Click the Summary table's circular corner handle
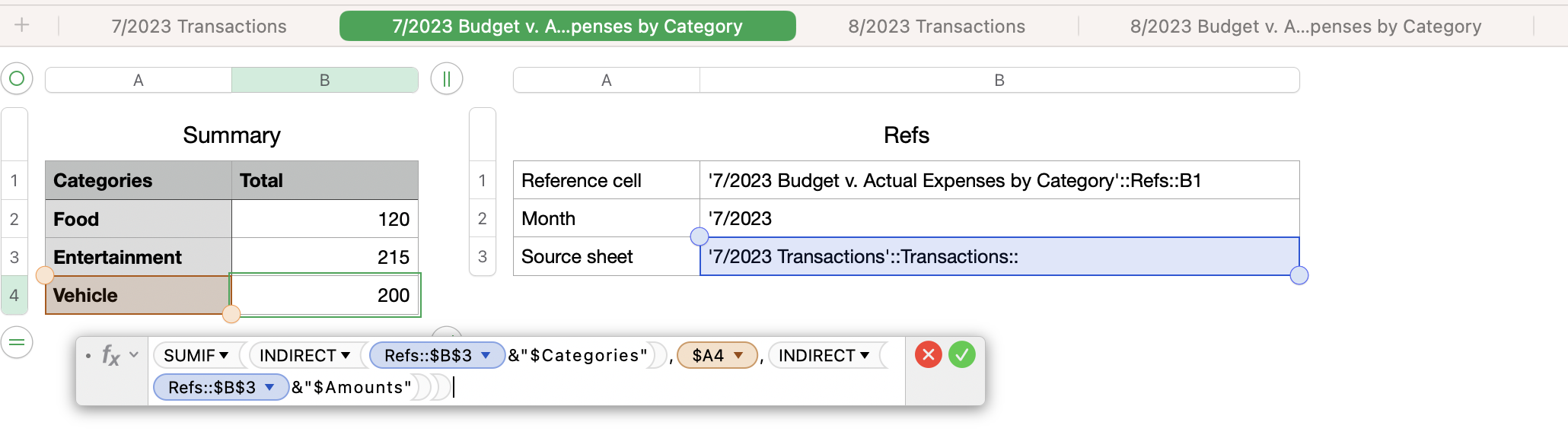The image size is (1568, 441). coord(17,78)
